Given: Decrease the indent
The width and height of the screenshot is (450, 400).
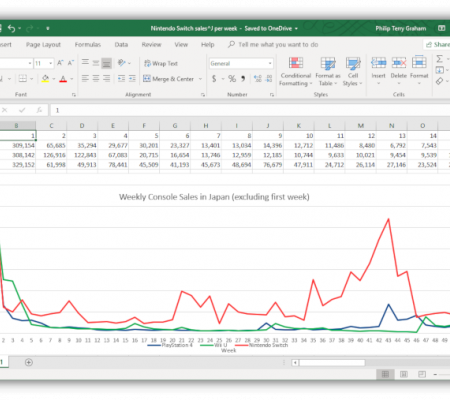Looking at the screenshot, I should [121, 79].
